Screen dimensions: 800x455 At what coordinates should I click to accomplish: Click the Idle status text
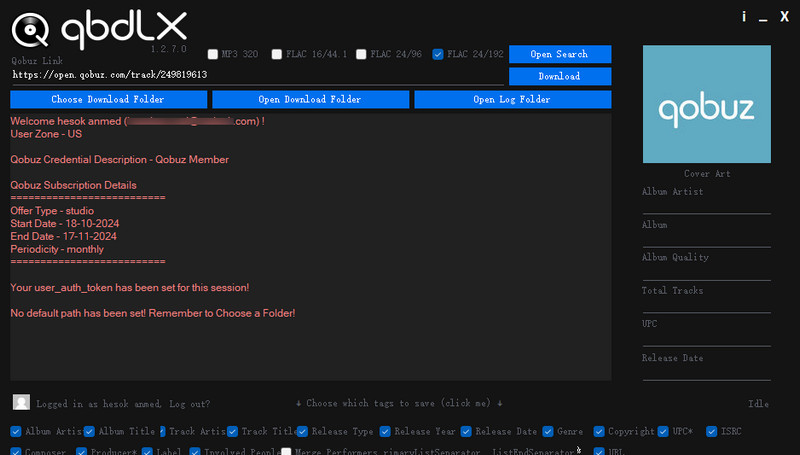coord(759,403)
